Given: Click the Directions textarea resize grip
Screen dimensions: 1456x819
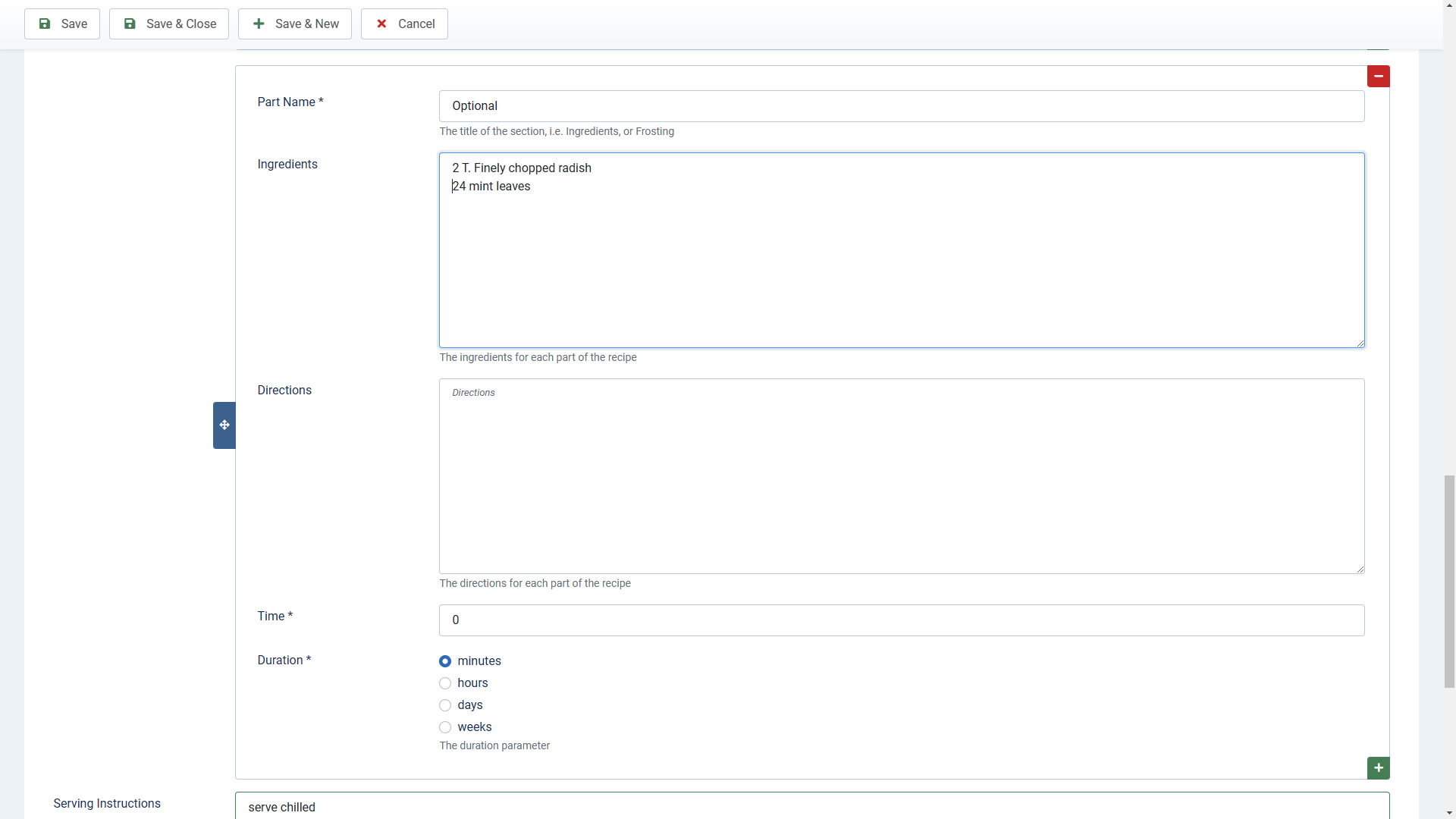Looking at the screenshot, I should [1360, 570].
